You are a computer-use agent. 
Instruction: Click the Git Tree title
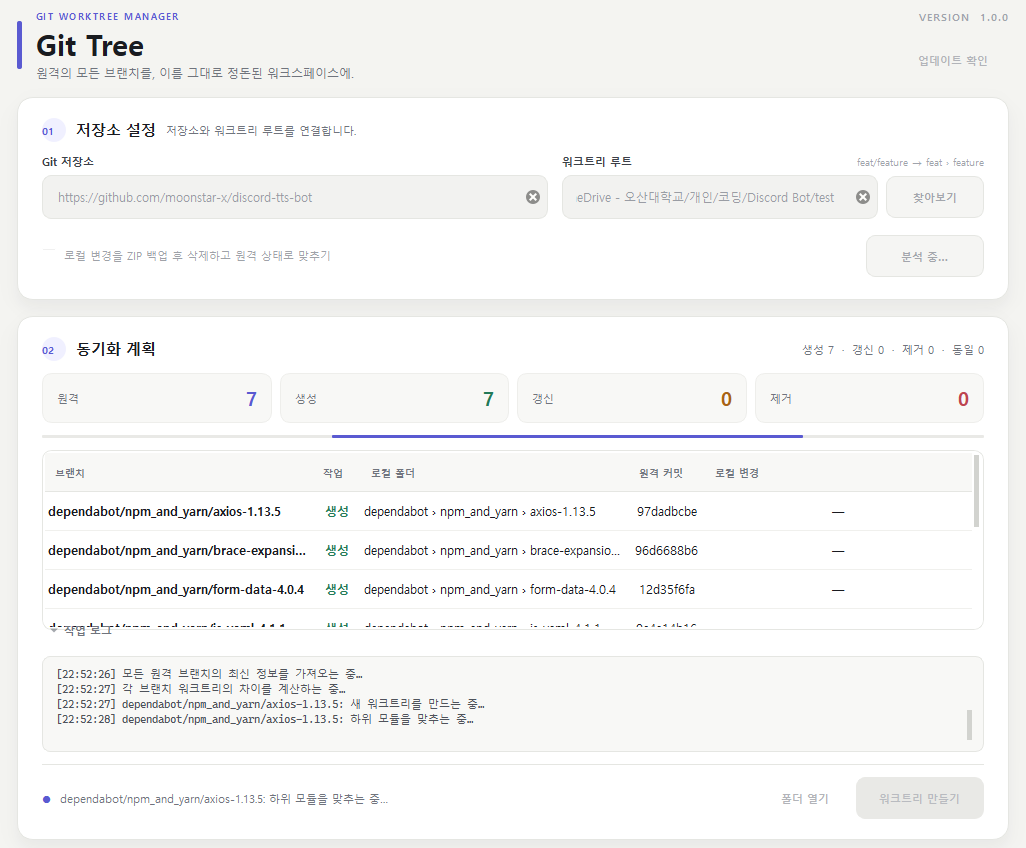90,46
